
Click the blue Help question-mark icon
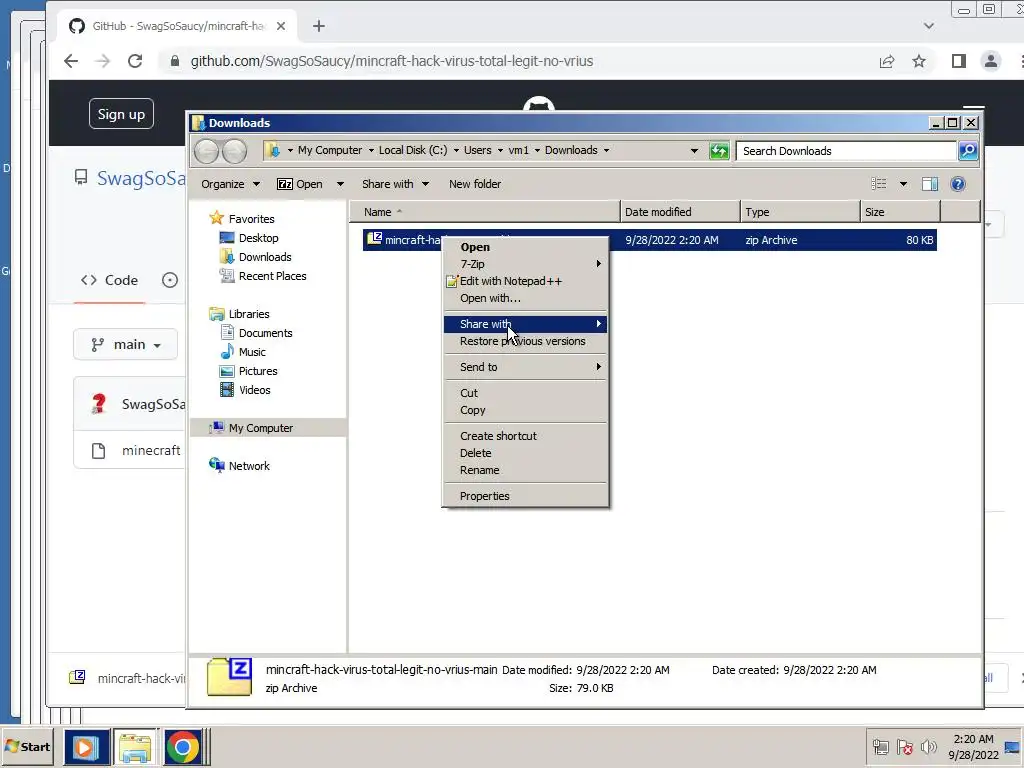(958, 184)
